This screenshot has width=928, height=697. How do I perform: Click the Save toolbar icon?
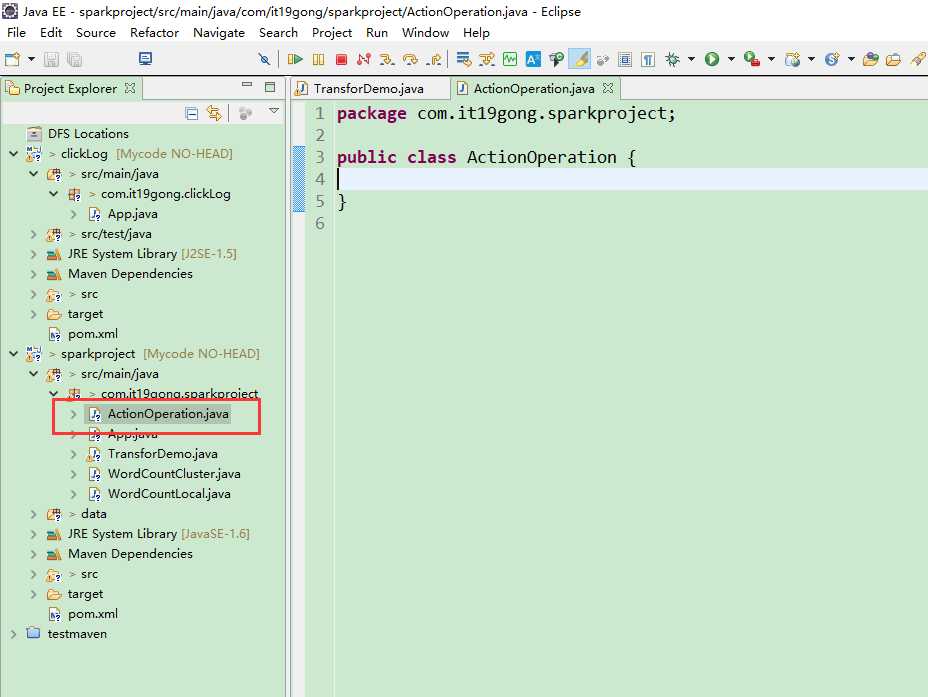click(51, 59)
